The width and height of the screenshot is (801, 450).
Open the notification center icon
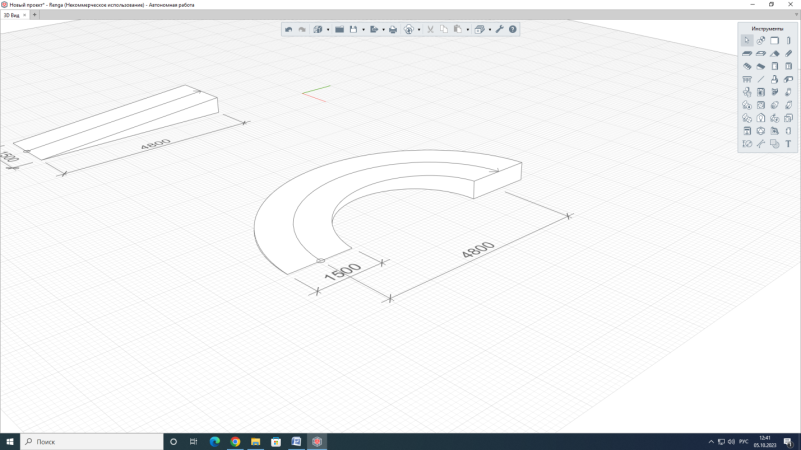pos(788,442)
